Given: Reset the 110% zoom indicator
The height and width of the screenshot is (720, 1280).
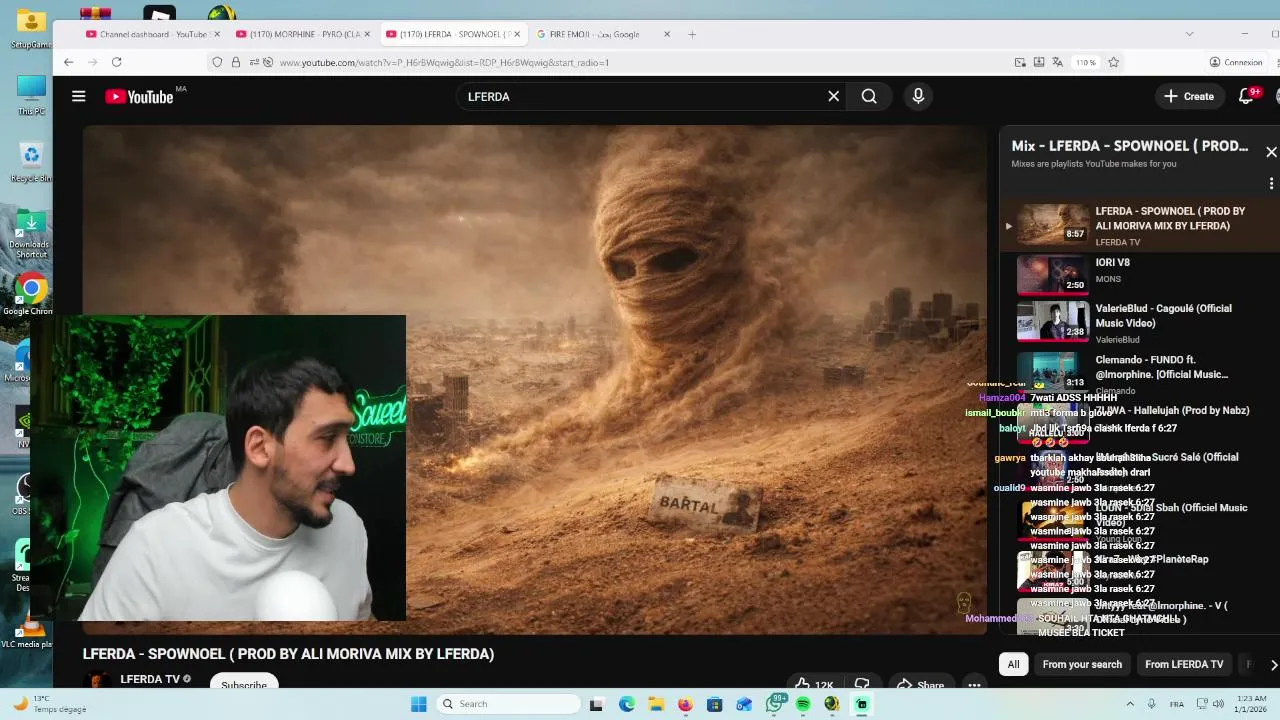Looking at the screenshot, I should point(1085,62).
